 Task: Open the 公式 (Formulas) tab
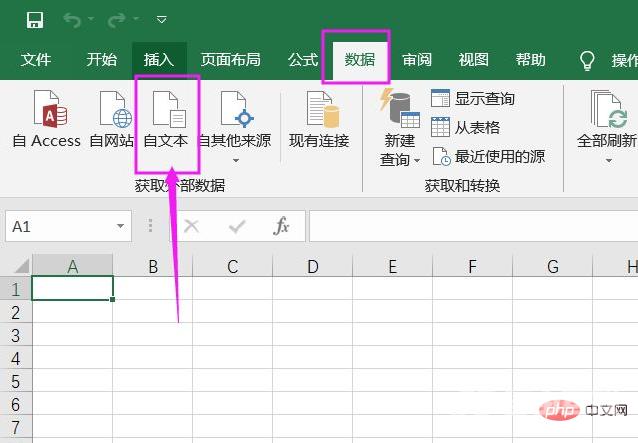(x=303, y=60)
